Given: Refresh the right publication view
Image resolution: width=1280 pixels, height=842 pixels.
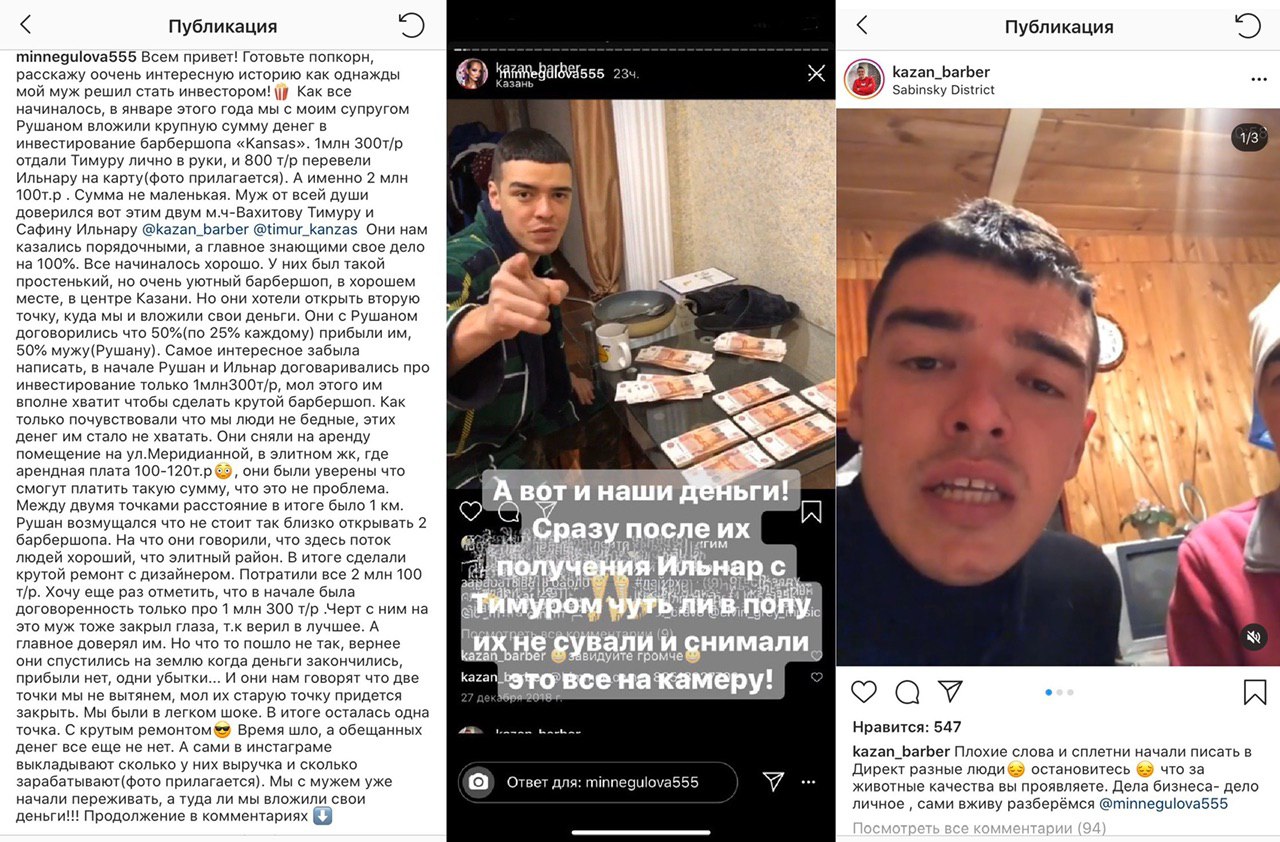Looking at the screenshot, I should pos(1248,25).
